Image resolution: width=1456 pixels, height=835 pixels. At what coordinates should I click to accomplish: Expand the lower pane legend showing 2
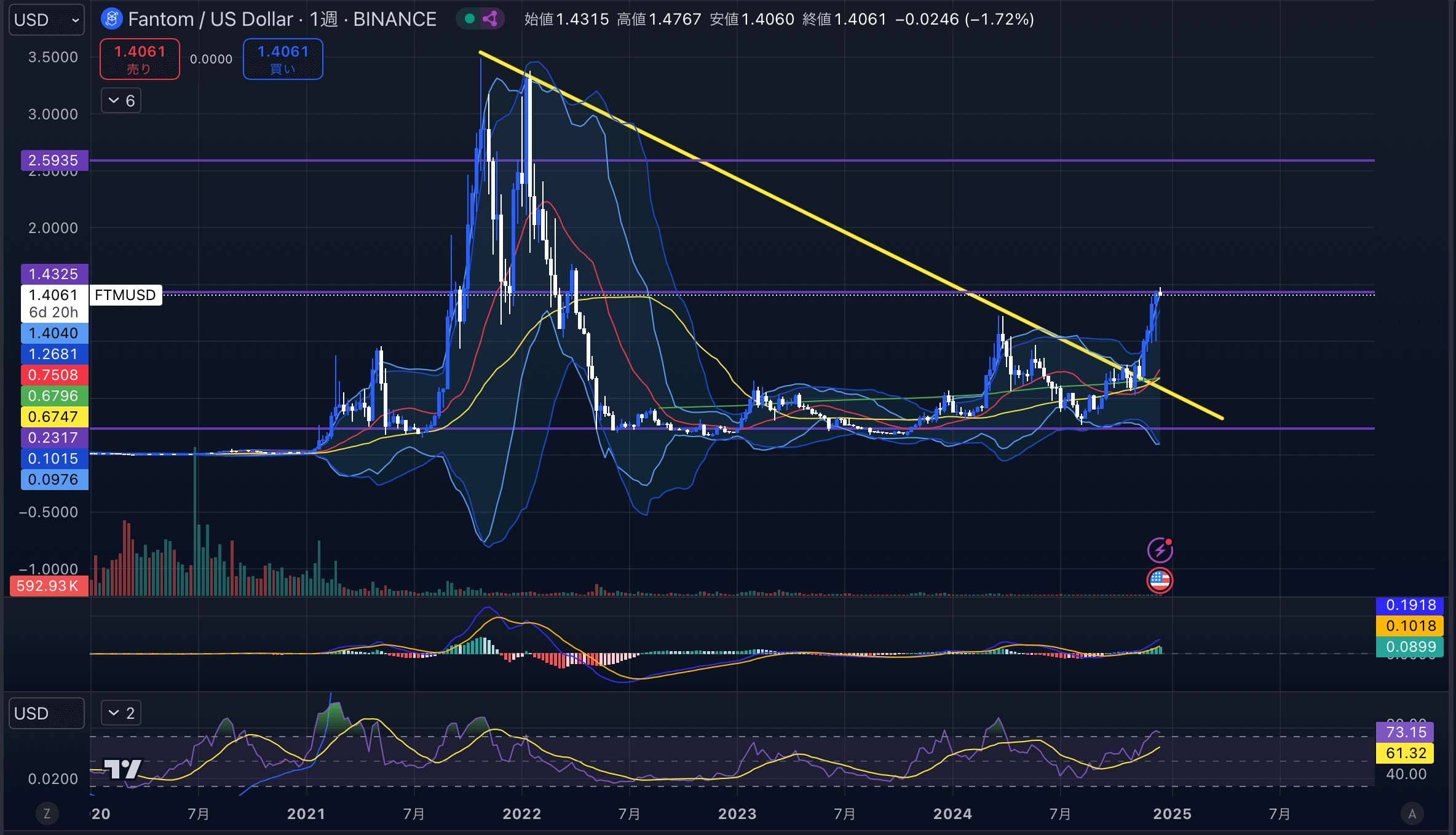click(121, 713)
